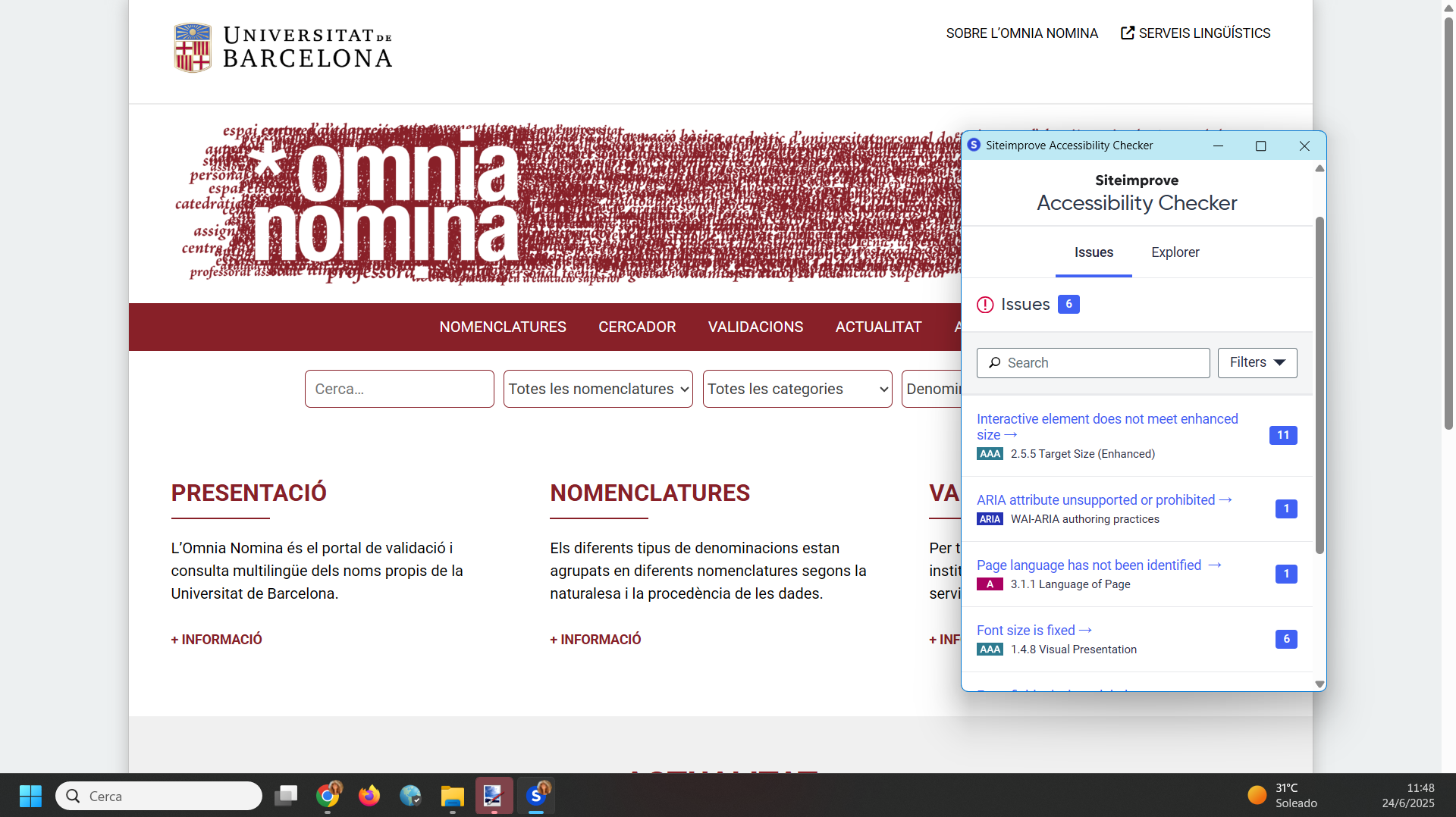
Task: Click the Universitat de Barcelona logo
Action: coord(282,47)
